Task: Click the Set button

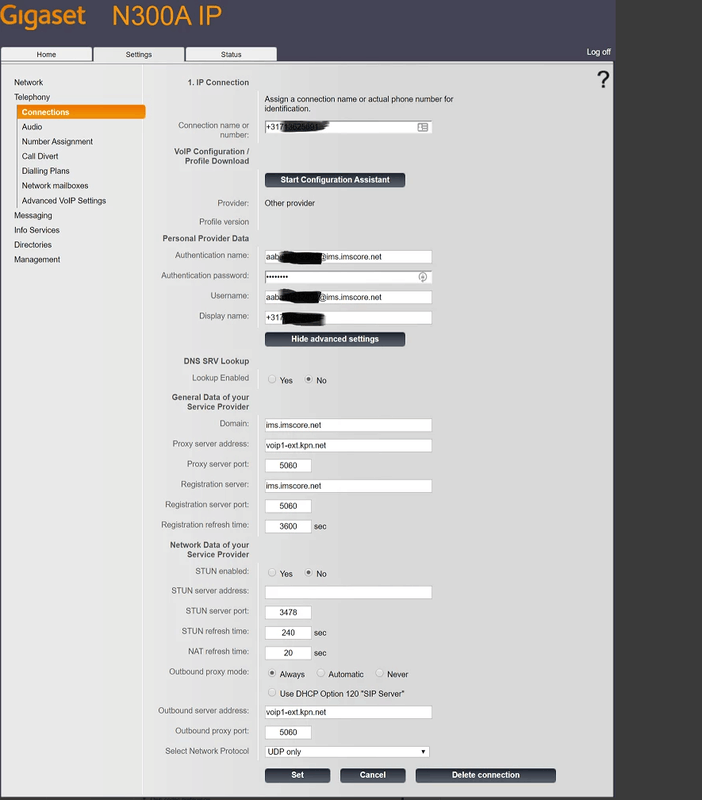Action: tap(297, 775)
